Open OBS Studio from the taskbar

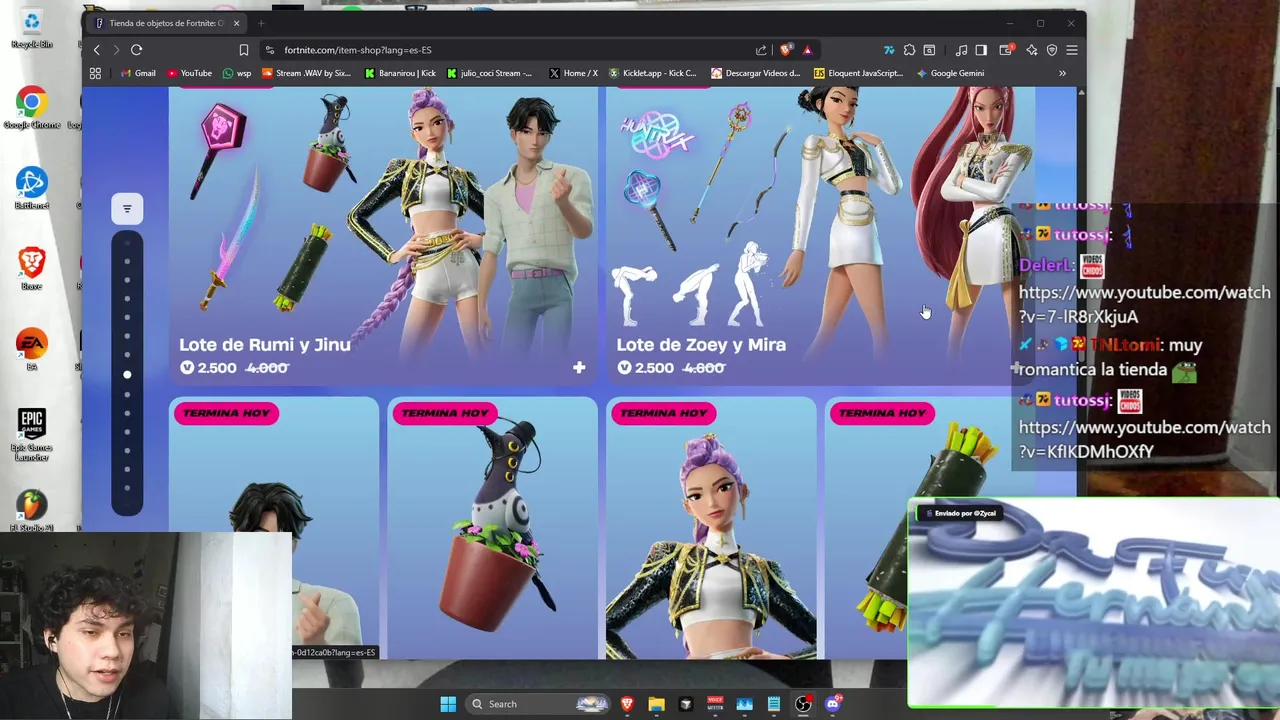[803, 704]
